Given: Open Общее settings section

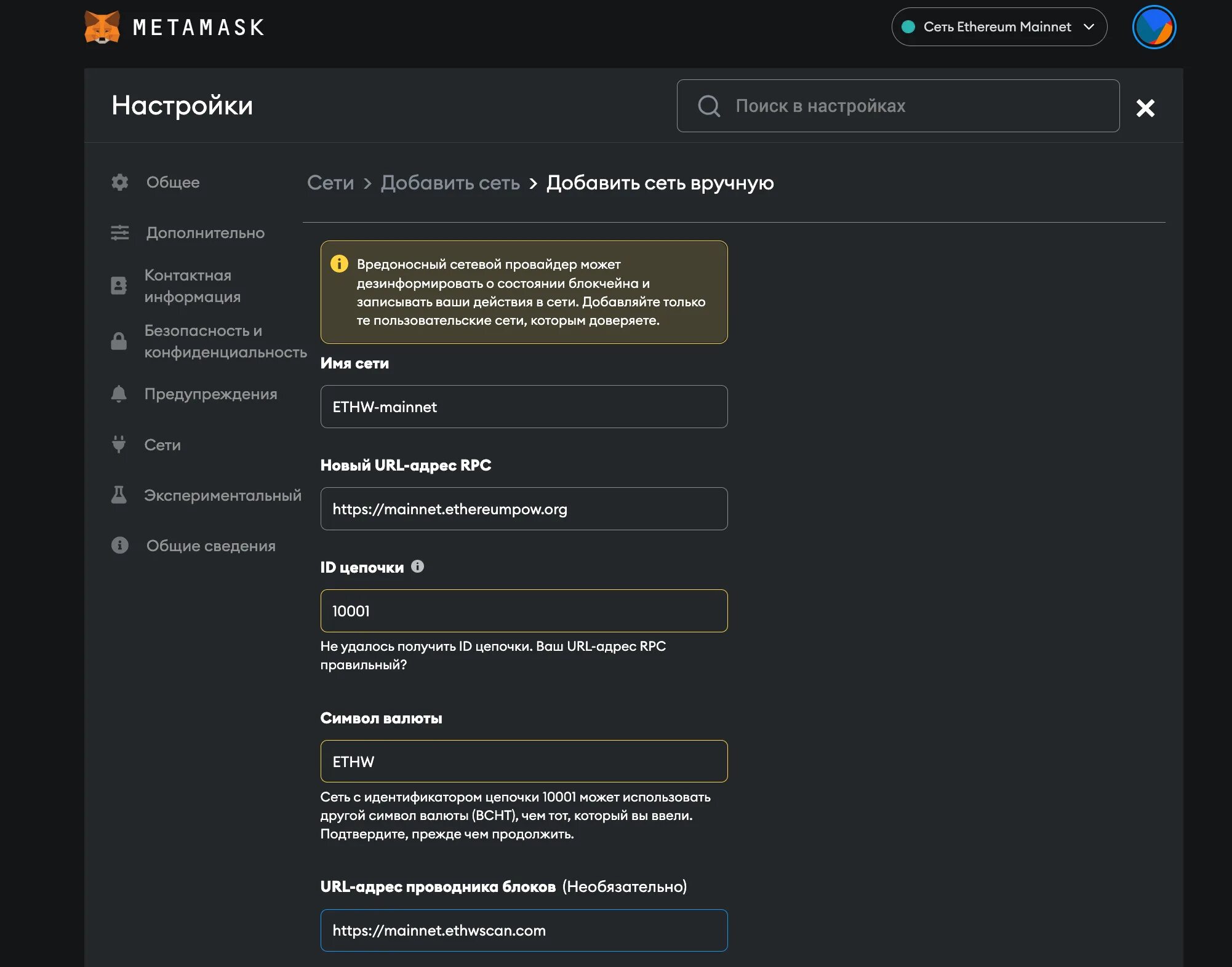Looking at the screenshot, I should (173, 182).
